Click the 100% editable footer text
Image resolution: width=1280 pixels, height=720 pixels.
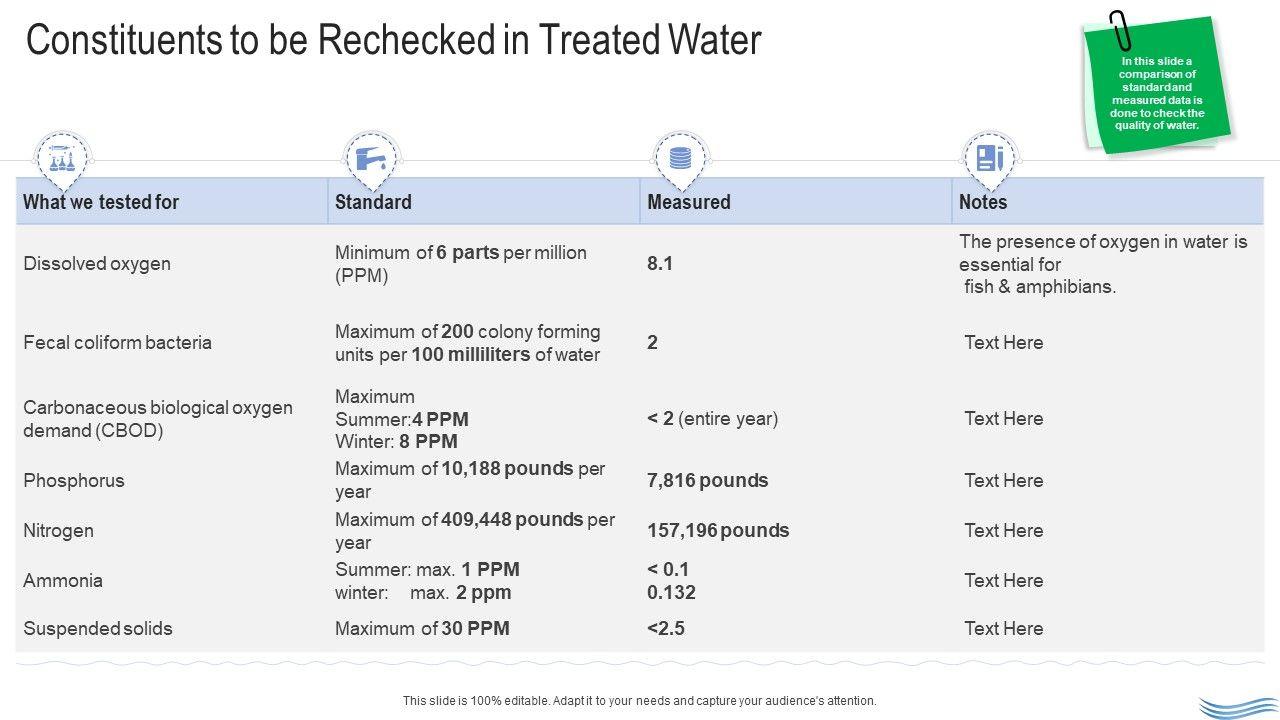639,701
